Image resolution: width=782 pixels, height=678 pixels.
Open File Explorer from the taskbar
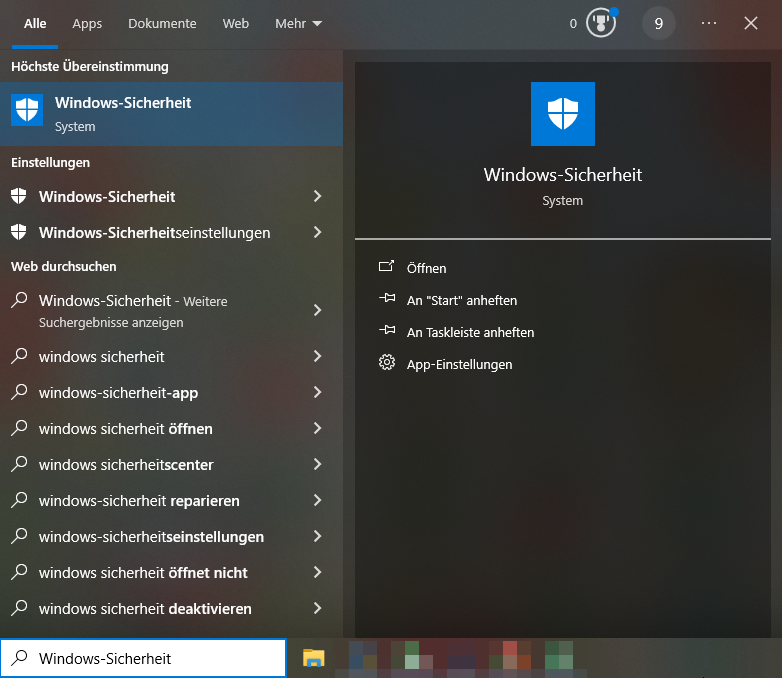click(314, 658)
